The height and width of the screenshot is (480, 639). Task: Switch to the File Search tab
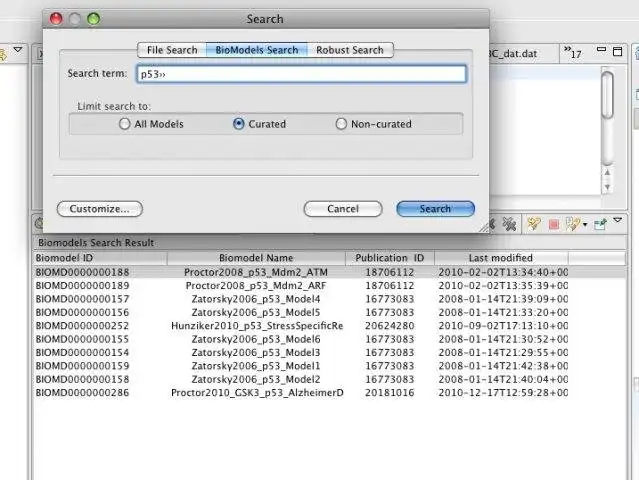point(172,50)
